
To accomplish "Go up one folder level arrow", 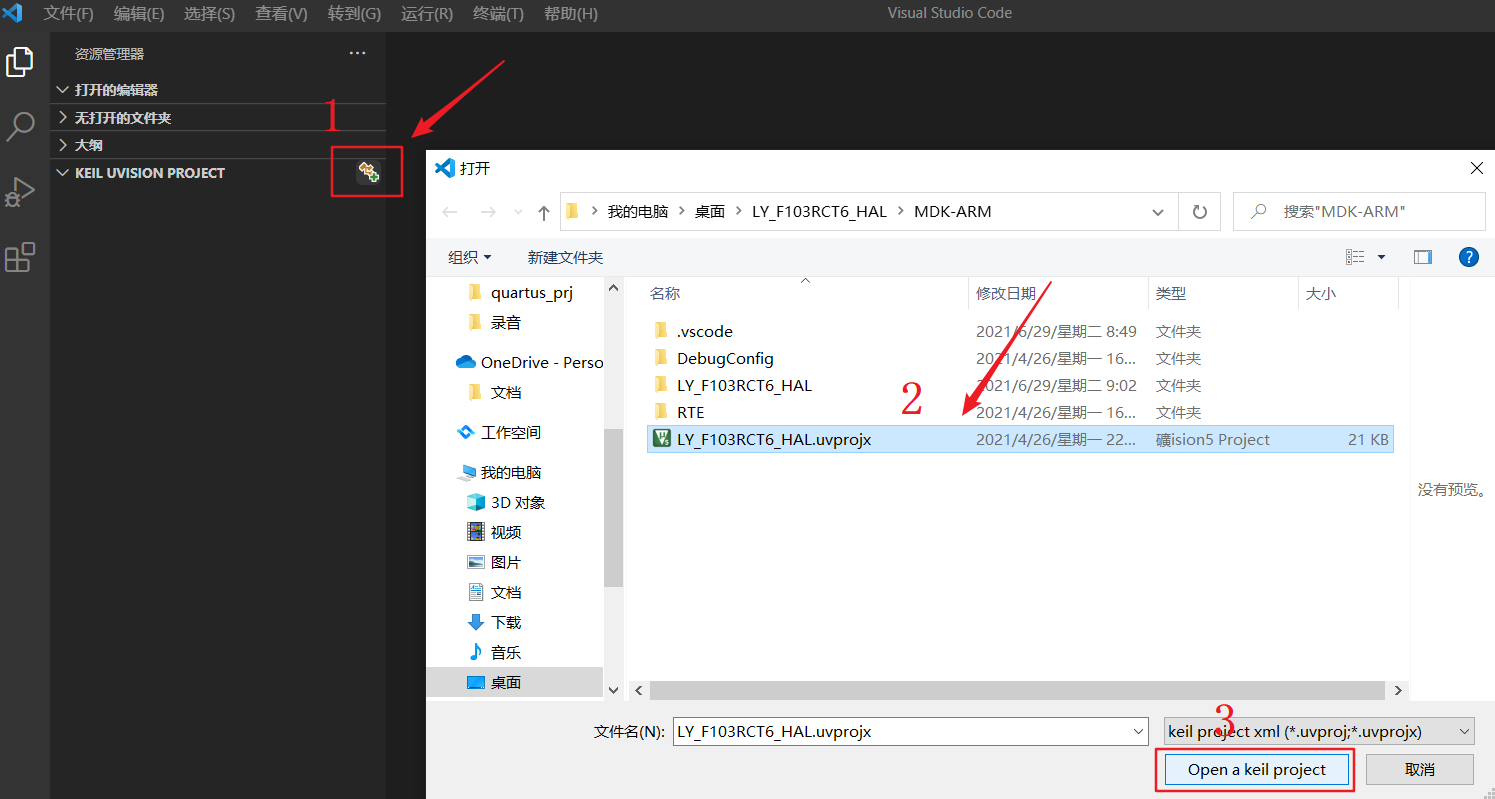I will tap(543, 212).
